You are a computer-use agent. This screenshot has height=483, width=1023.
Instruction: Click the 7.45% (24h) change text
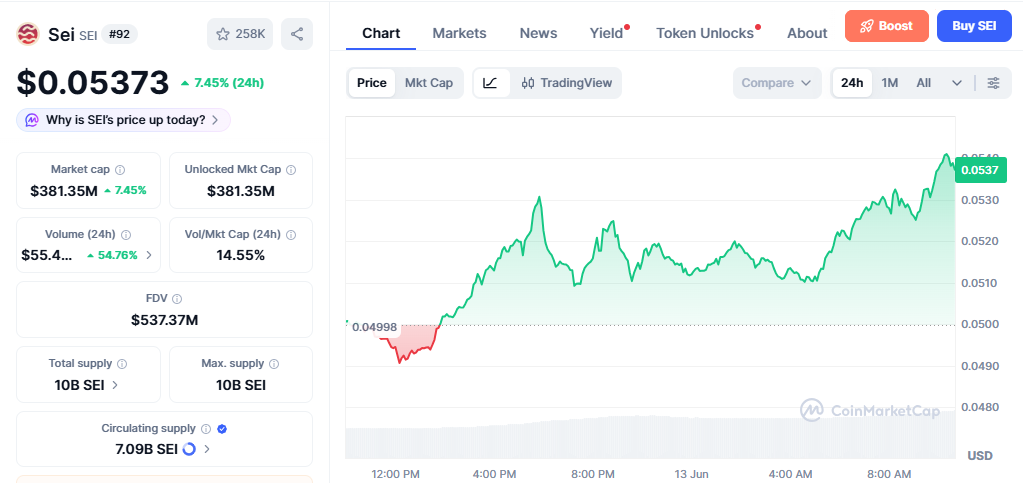tap(222, 83)
